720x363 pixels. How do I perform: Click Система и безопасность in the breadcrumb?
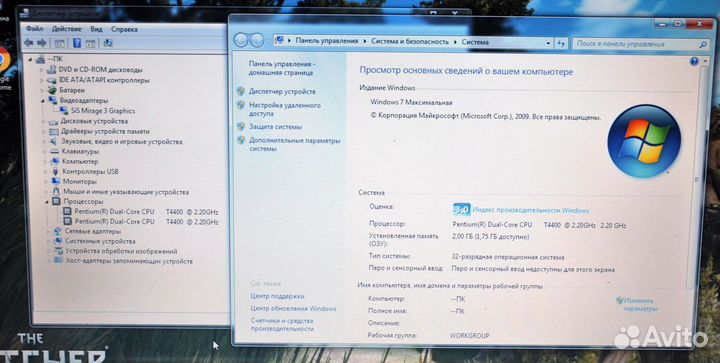tap(410, 41)
